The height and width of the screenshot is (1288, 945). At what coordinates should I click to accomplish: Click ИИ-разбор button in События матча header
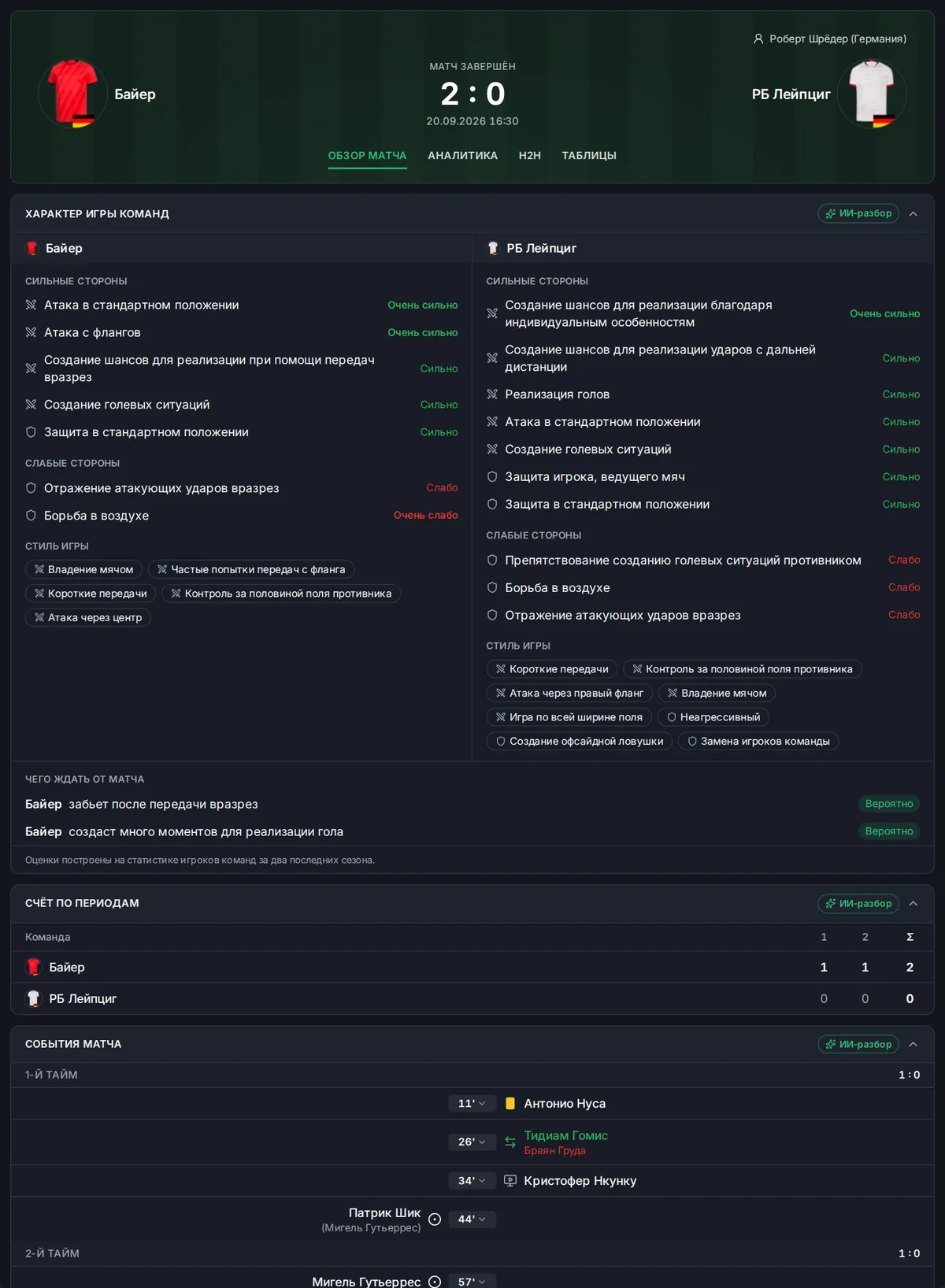858,1044
